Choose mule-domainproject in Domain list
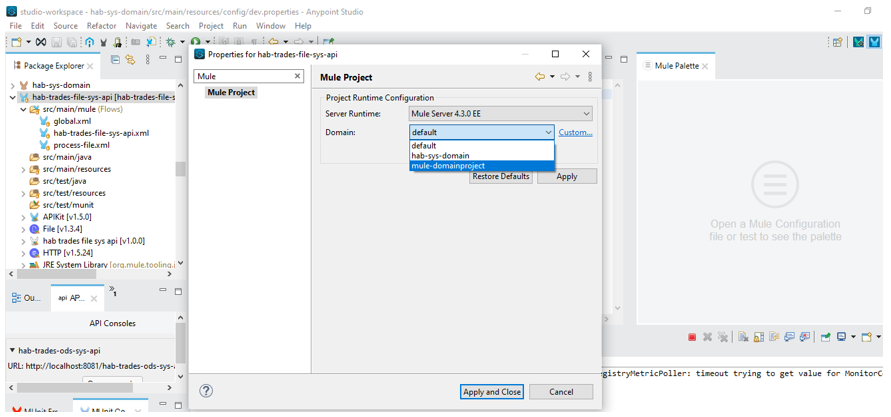891x417 pixels. (481, 165)
